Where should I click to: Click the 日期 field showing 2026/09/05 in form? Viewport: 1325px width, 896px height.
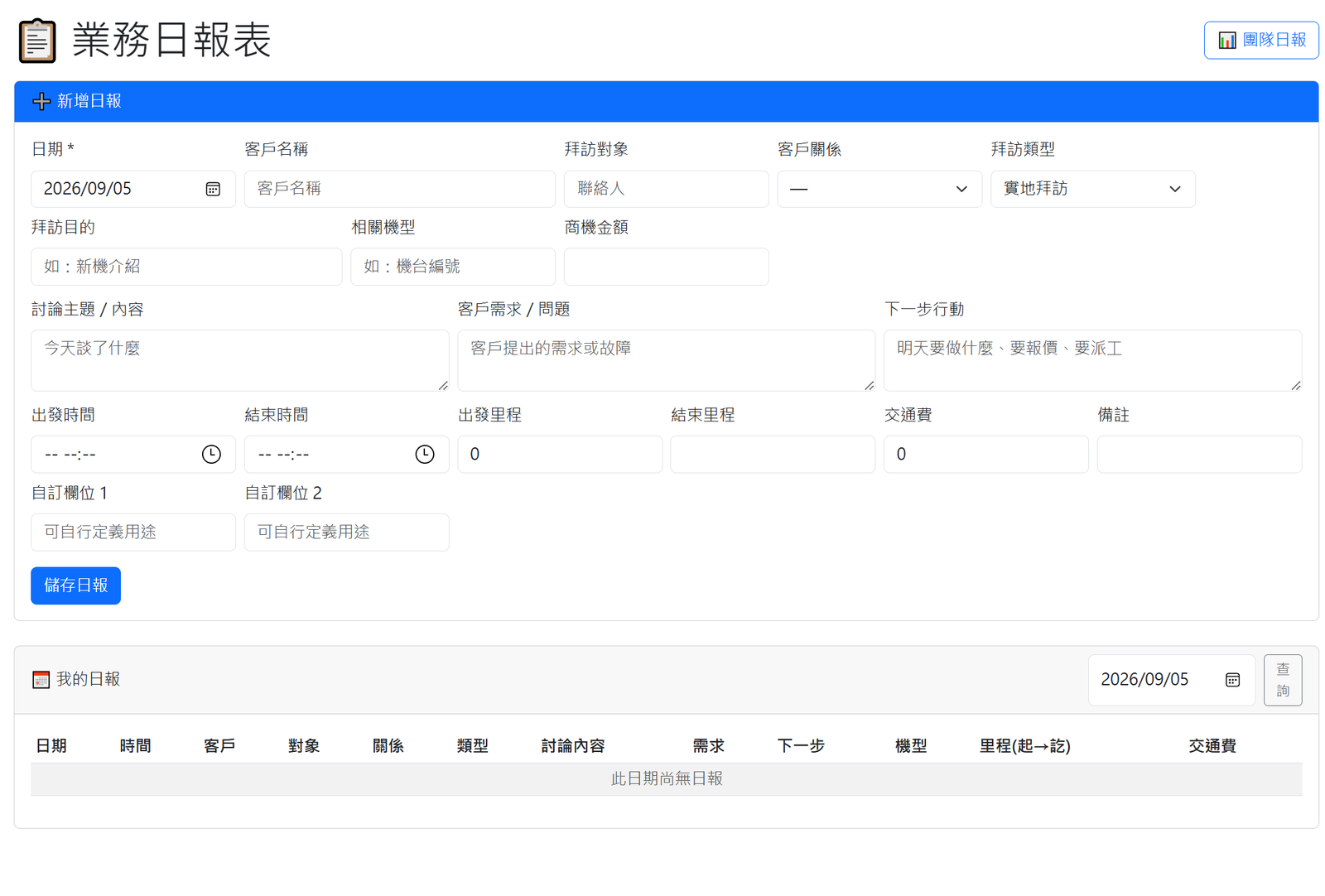(x=133, y=190)
